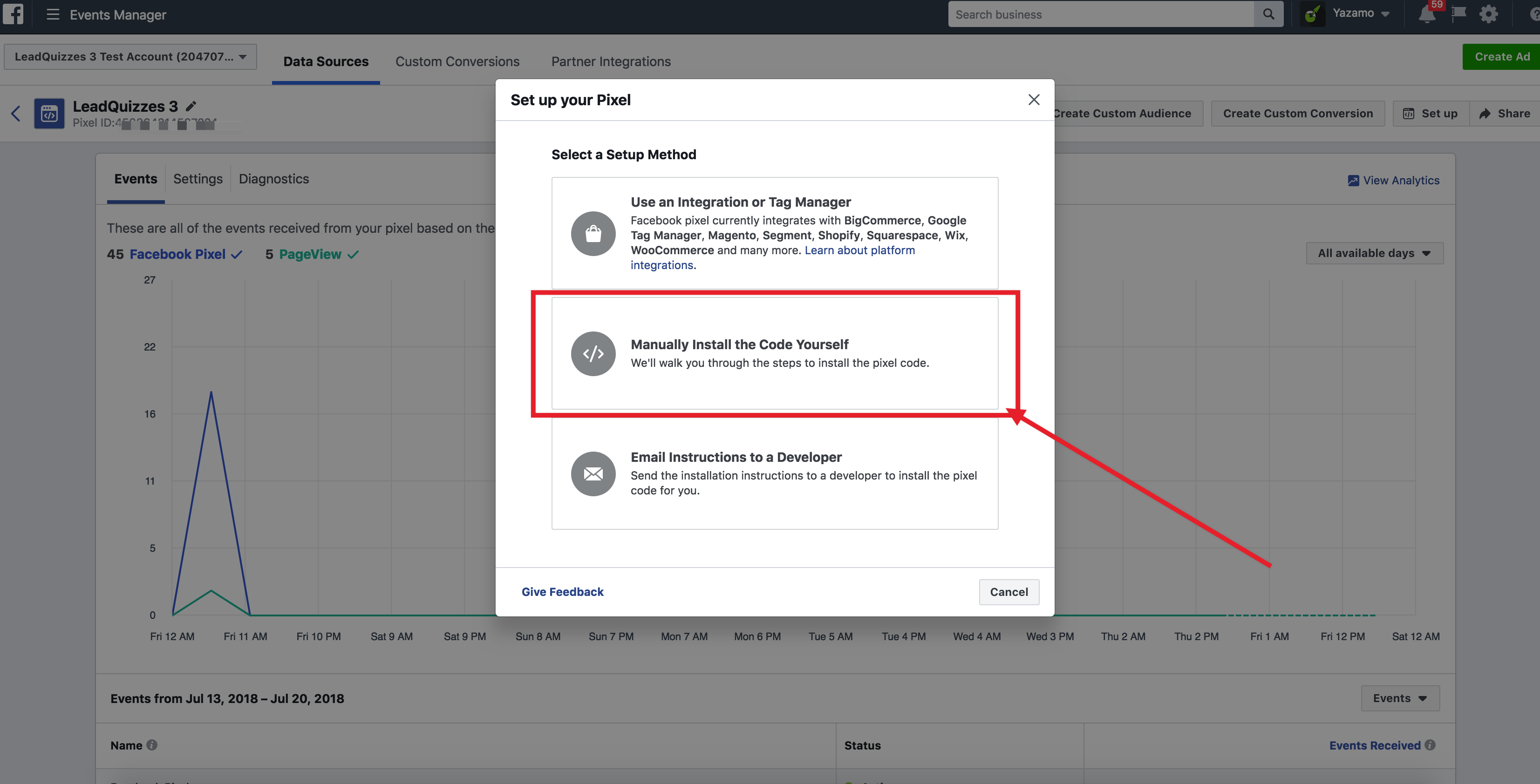
Task: Open the Events filter dropdown
Action: tap(1400, 698)
